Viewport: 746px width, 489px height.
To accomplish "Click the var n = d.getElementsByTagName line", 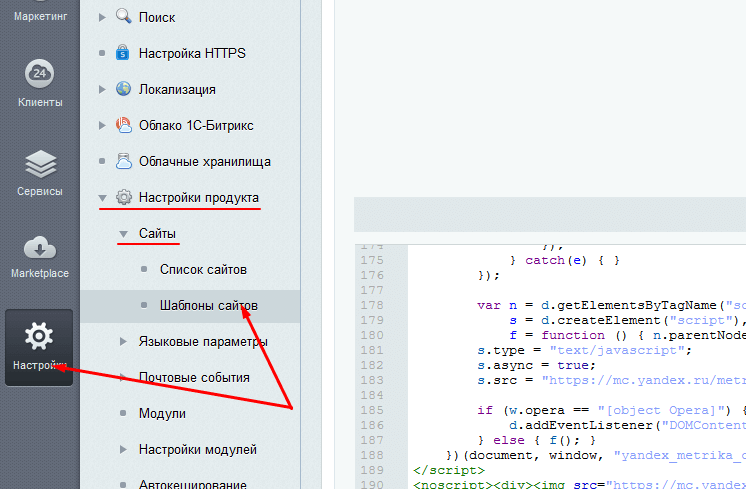I will tap(611, 305).
